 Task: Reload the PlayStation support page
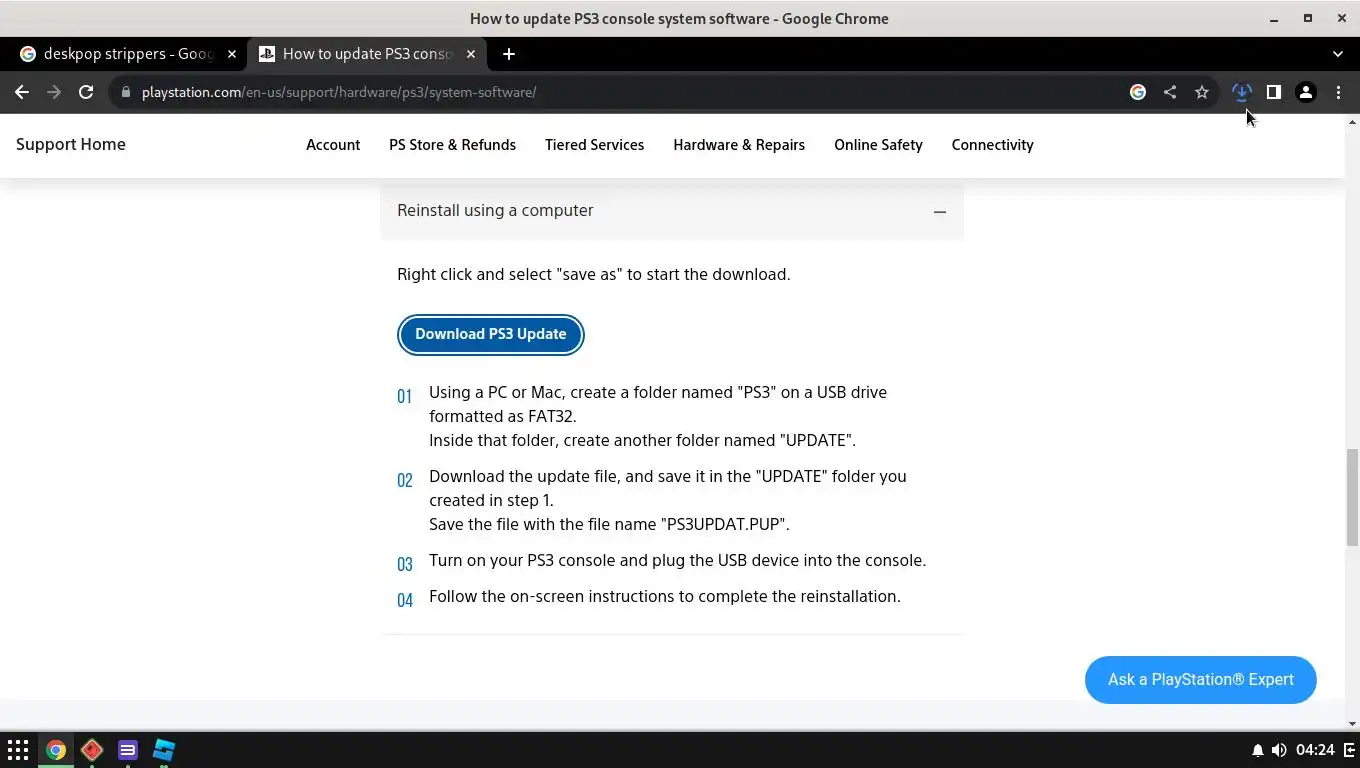(x=86, y=92)
